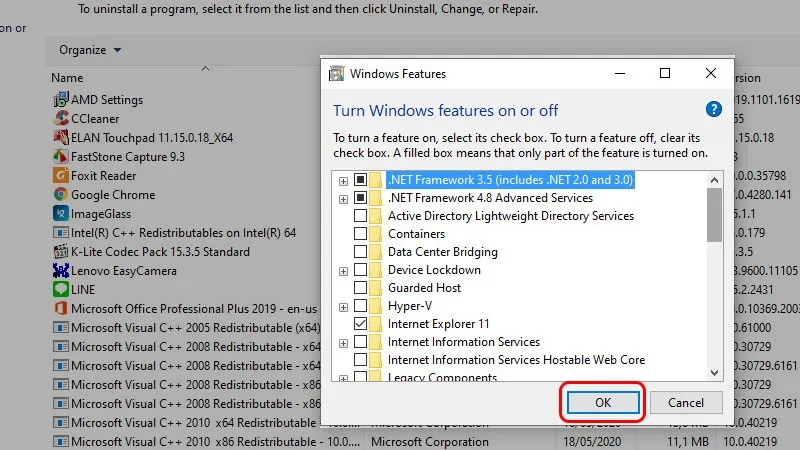Click the CCleaner program icon

pos(60,118)
